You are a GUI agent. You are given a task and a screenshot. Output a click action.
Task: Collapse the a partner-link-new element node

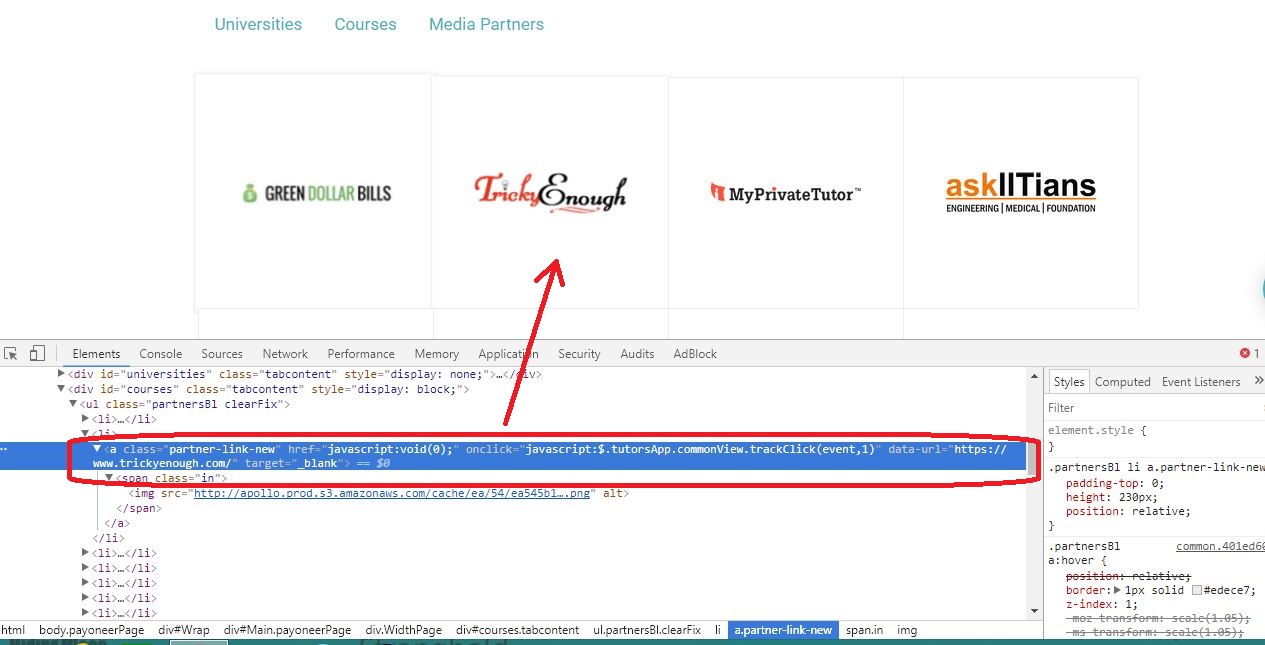[x=98, y=449]
